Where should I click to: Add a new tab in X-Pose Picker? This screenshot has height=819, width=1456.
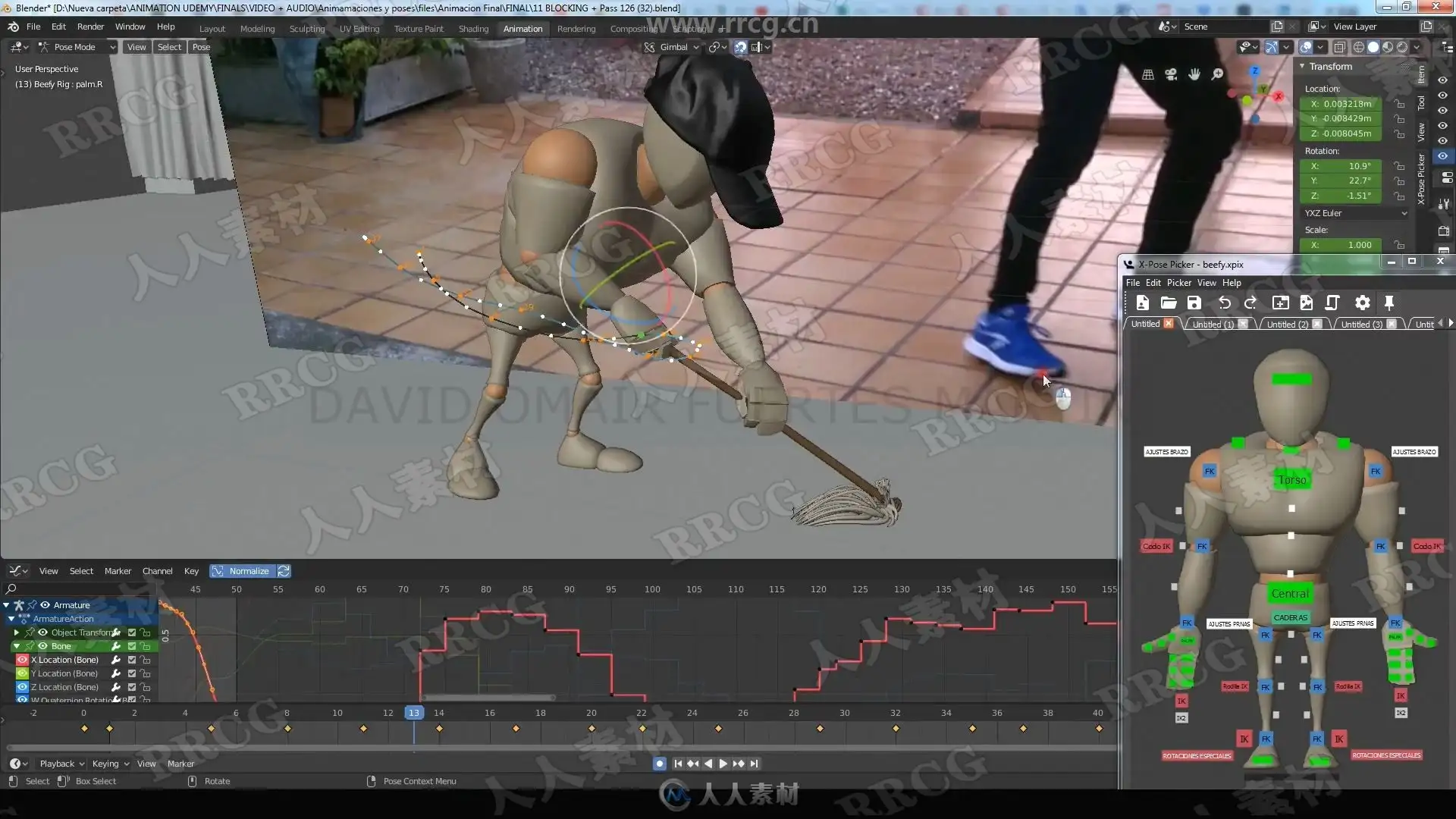click(1281, 303)
